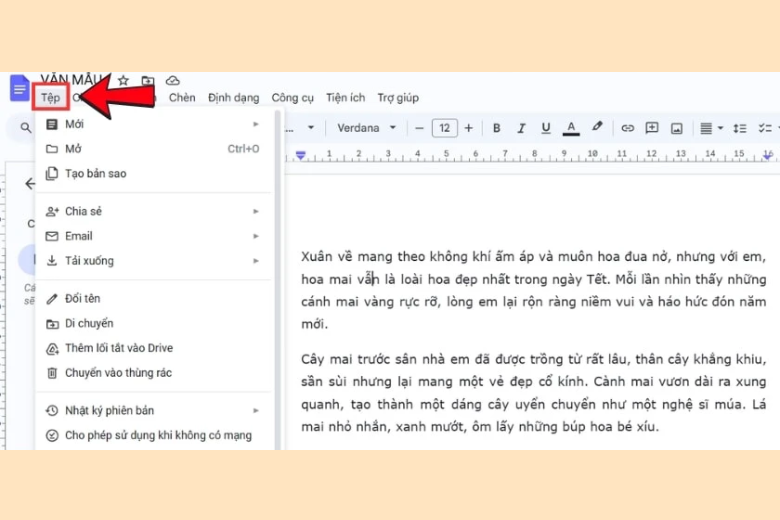
Task: Toggle italic formatting
Action: (x=521, y=128)
